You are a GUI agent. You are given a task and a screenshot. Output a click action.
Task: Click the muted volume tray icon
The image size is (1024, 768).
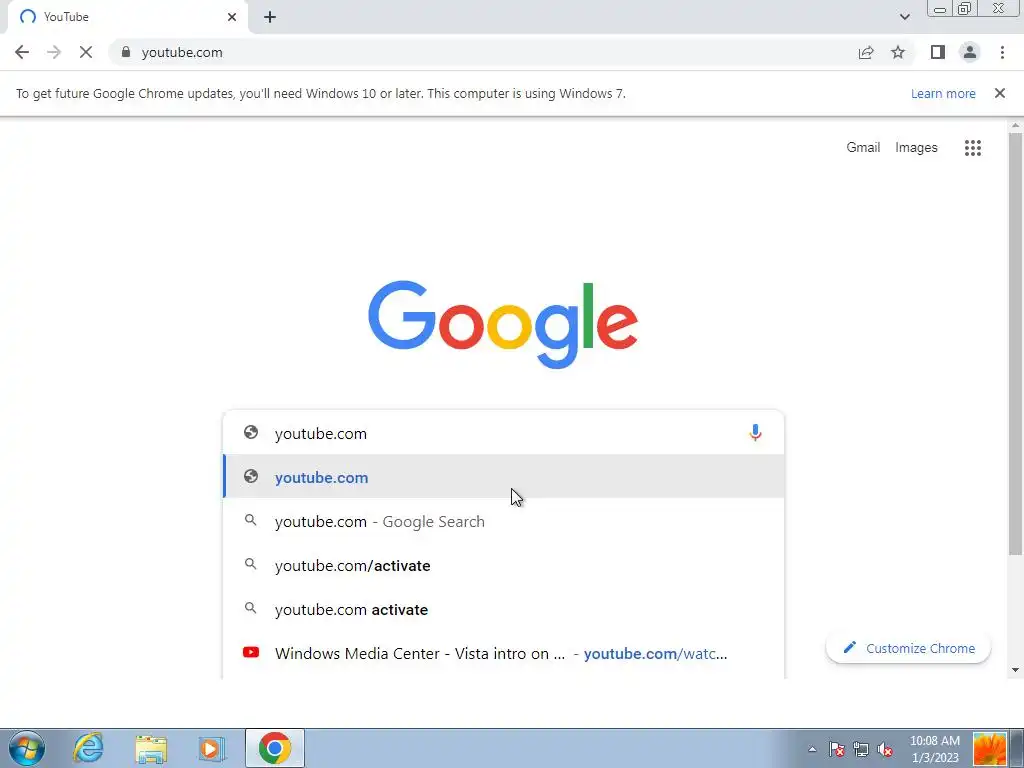tap(885, 749)
